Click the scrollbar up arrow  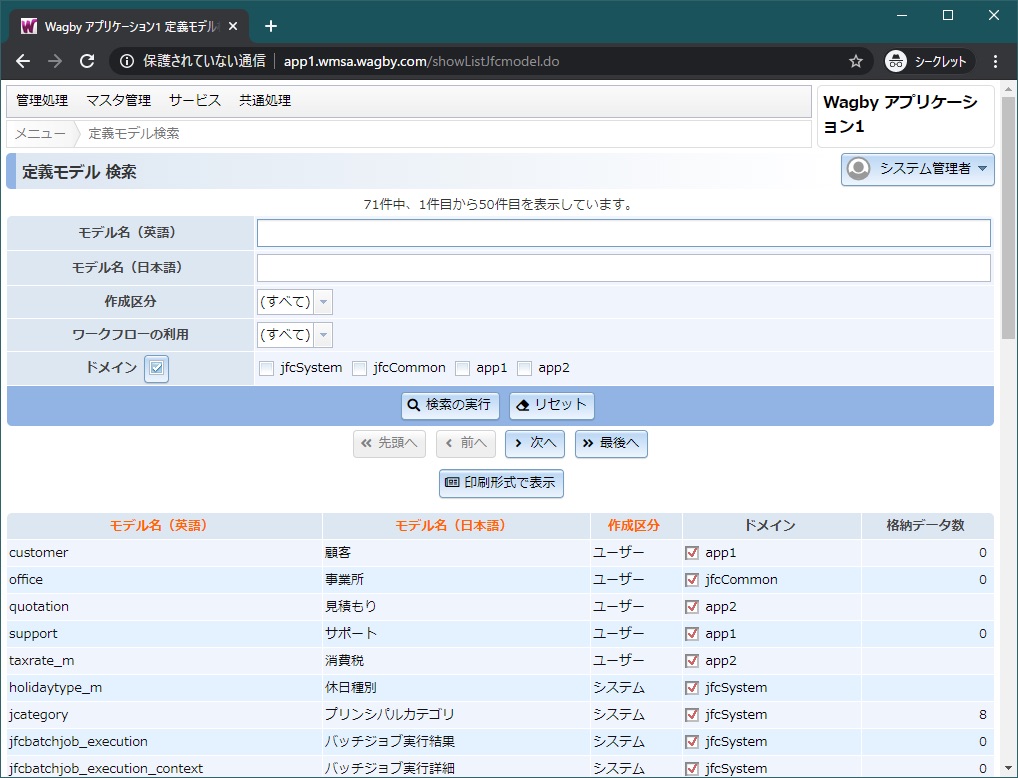click(x=1008, y=89)
